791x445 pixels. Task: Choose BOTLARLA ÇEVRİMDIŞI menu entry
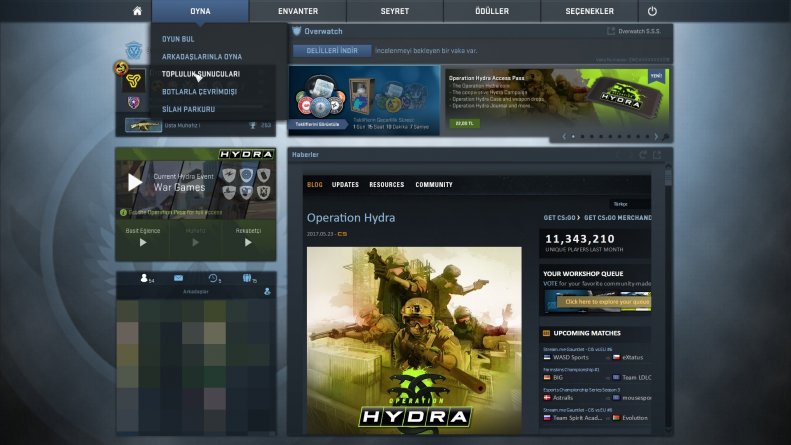click(199, 92)
